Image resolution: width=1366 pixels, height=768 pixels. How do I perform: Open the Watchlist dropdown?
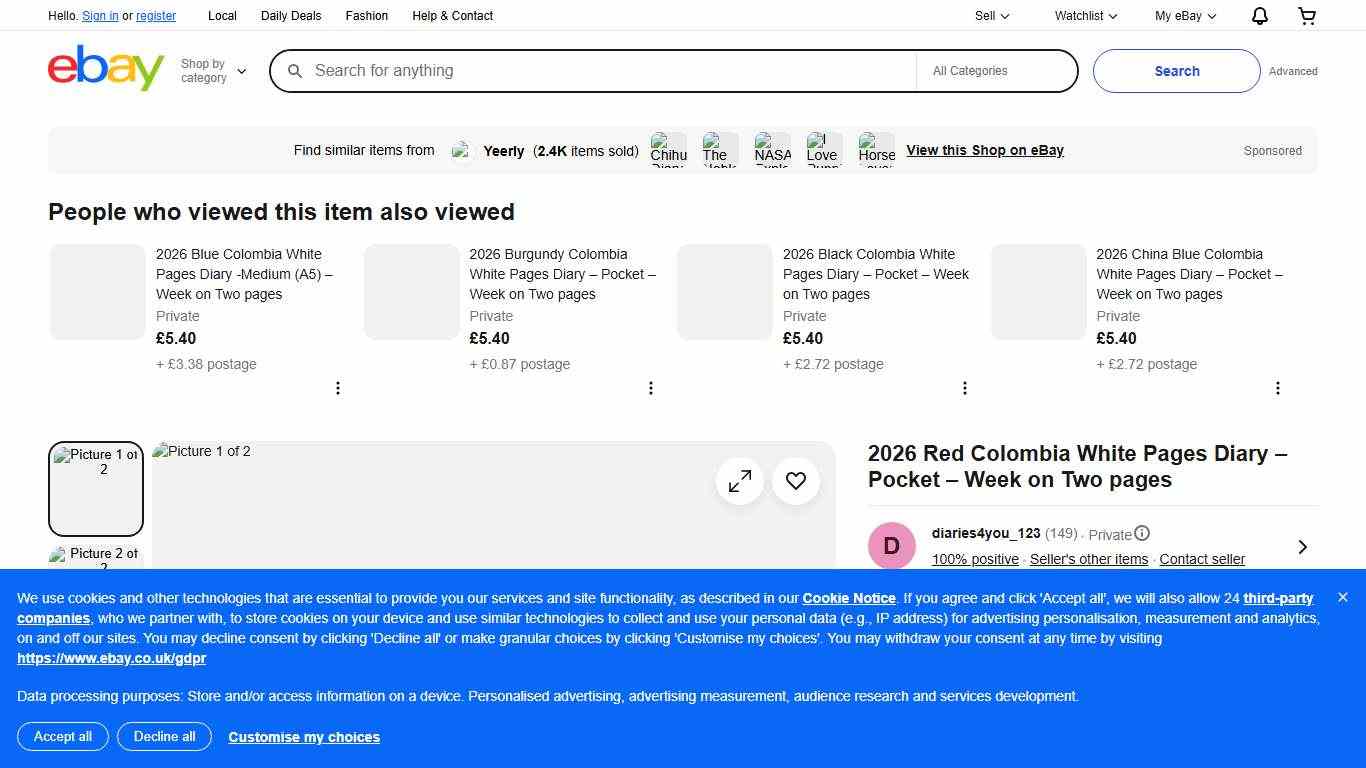(x=1085, y=16)
